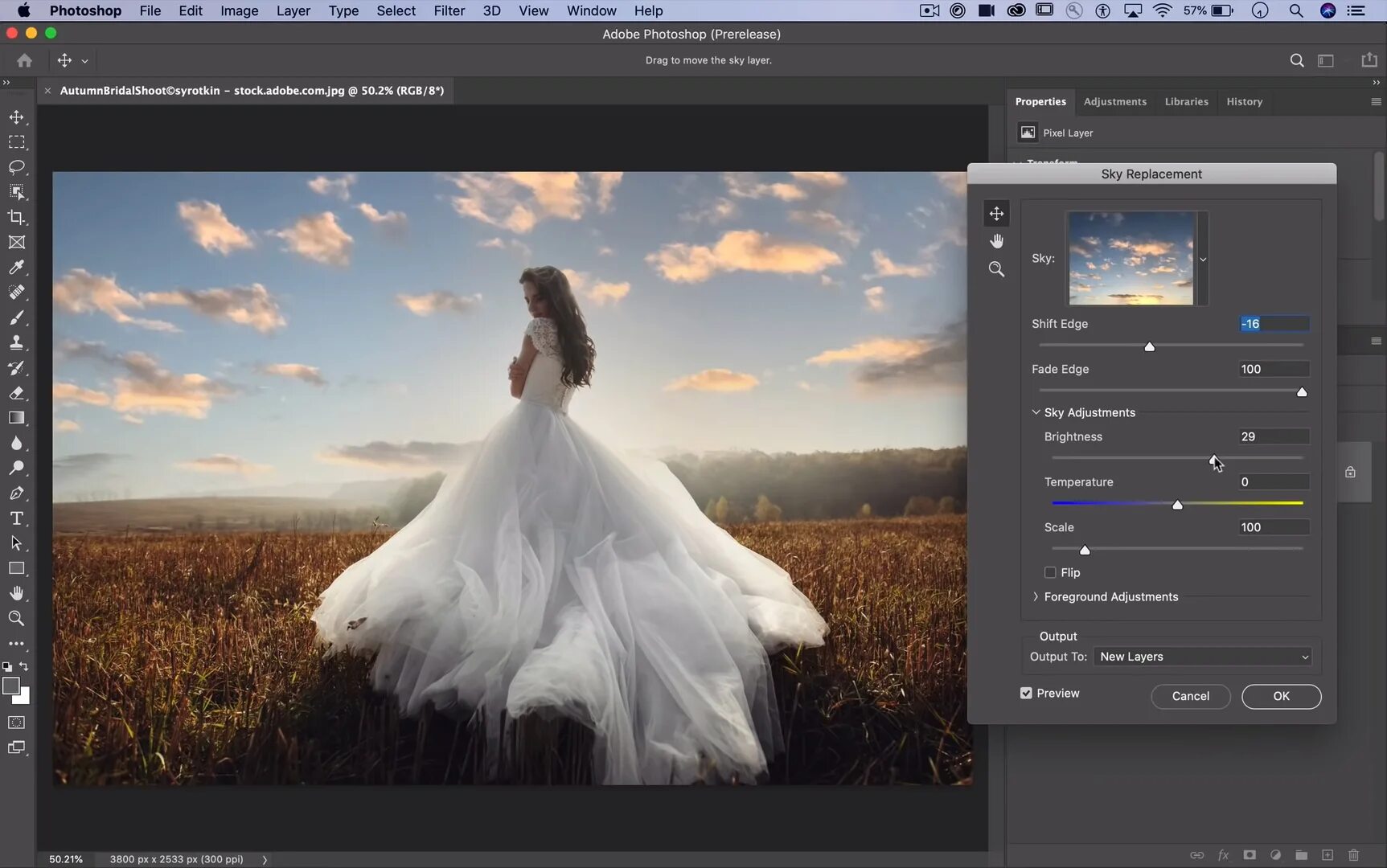Image resolution: width=1387 pixels, height=868 pixels.
Task: Open the Sky preset dropdown arrow
Action: click(x=1203, y=259)
